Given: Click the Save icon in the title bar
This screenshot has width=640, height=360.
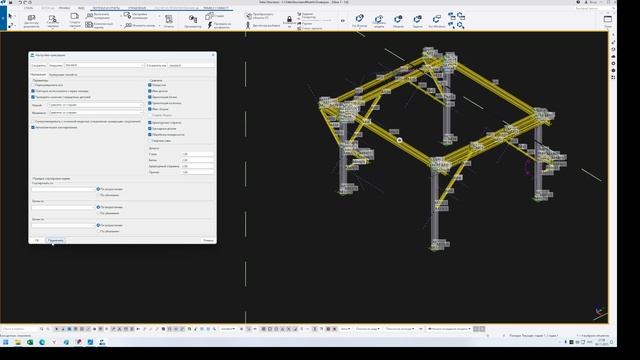Looking at the screenshot, I should [11, 2].
